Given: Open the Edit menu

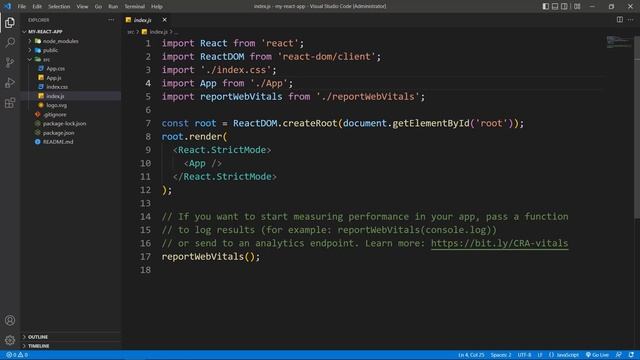Looking at the screenshot, I should (x=37, y=6).
